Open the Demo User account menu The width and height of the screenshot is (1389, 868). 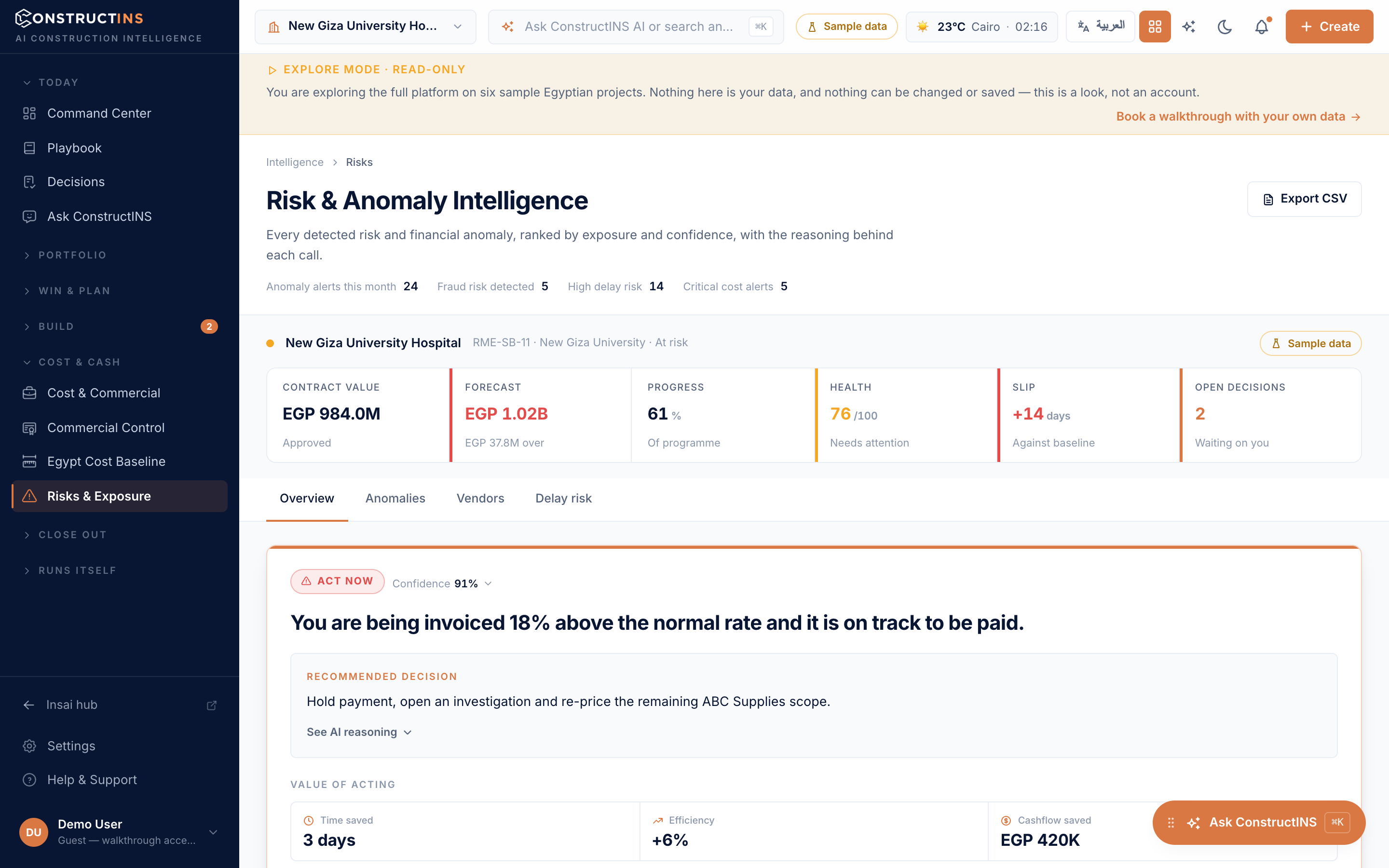point(120,832)
